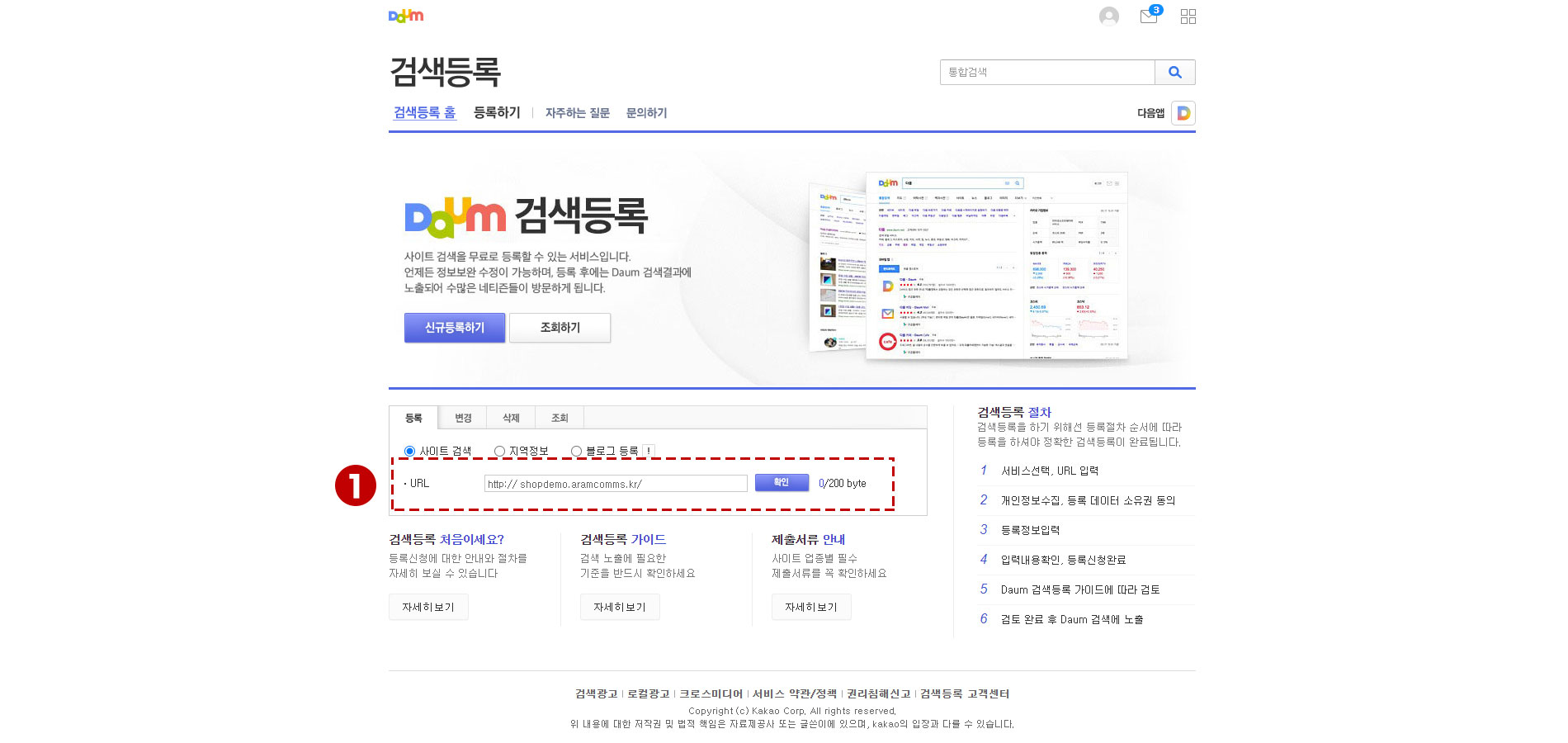
Task: Open the mail icon with badge 3
Action: [1150, 15]
